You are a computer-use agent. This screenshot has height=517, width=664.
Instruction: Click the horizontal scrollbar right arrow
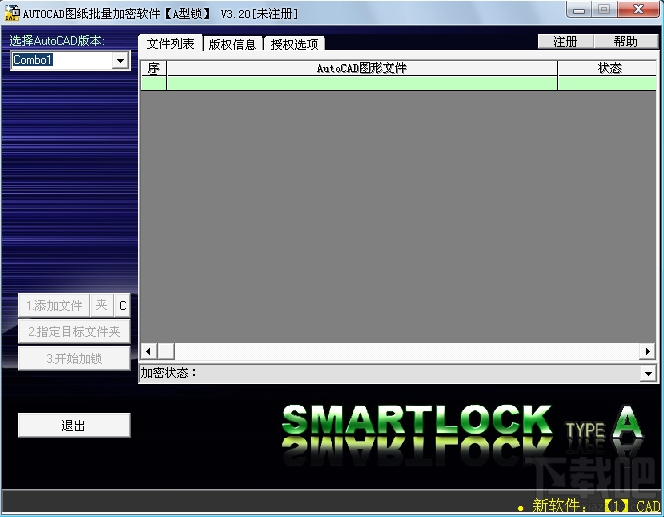pos(647,351)
